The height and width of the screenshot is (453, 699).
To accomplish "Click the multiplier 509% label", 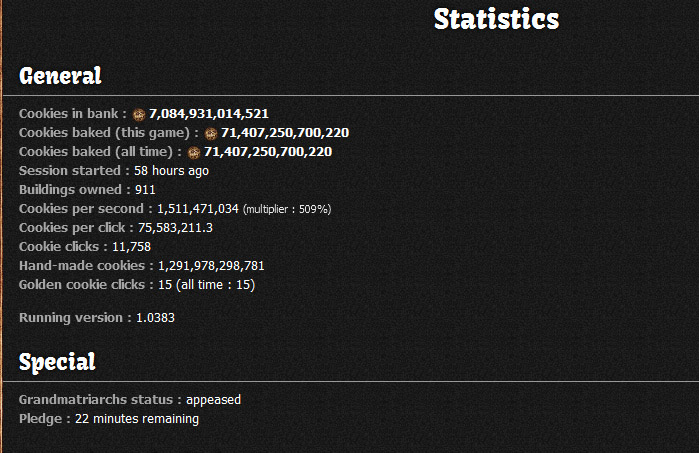I will (287, 210).
